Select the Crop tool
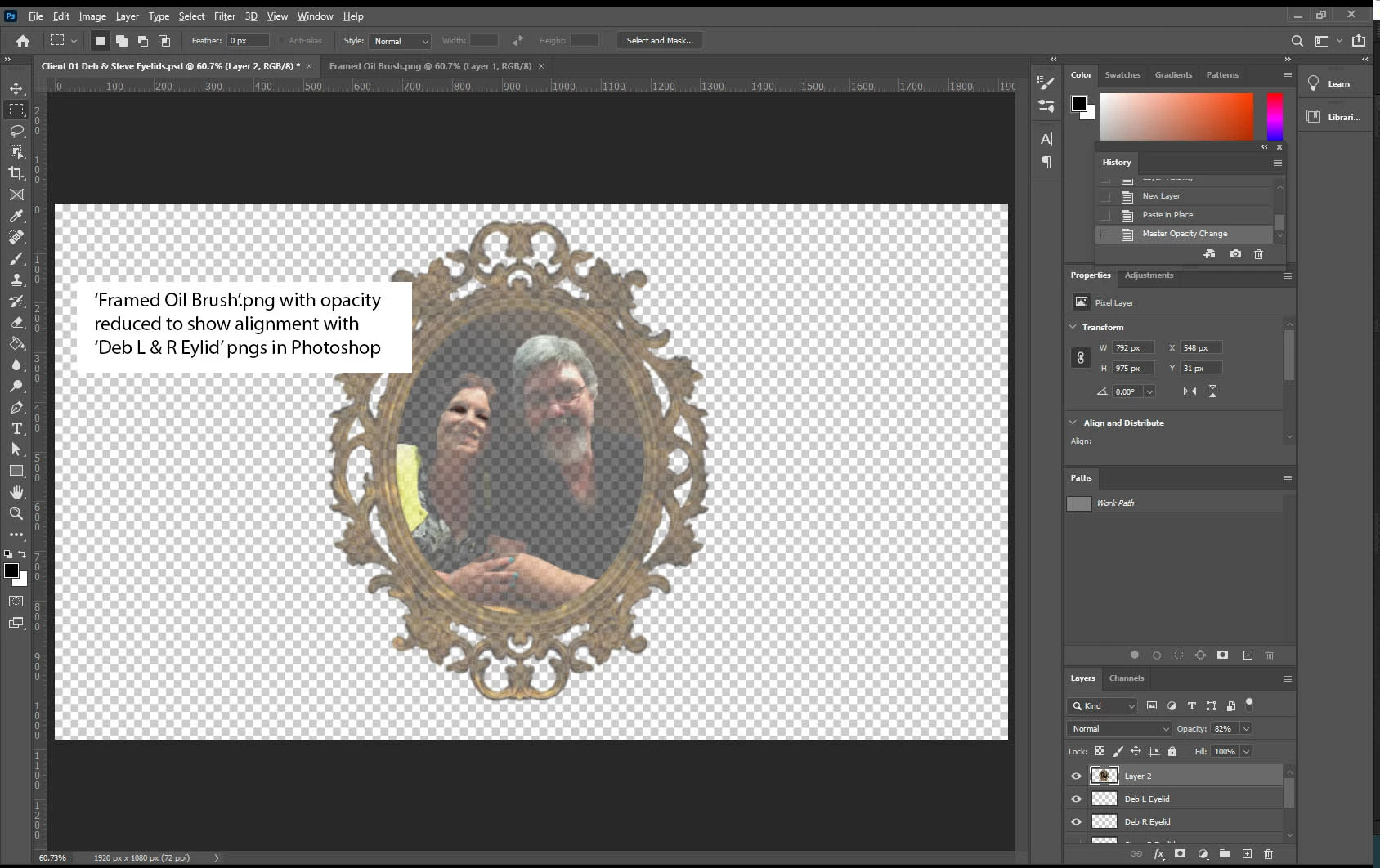The height and width of the screenshot is (868, 1380). pyautogui.click(x=16, y=173)
